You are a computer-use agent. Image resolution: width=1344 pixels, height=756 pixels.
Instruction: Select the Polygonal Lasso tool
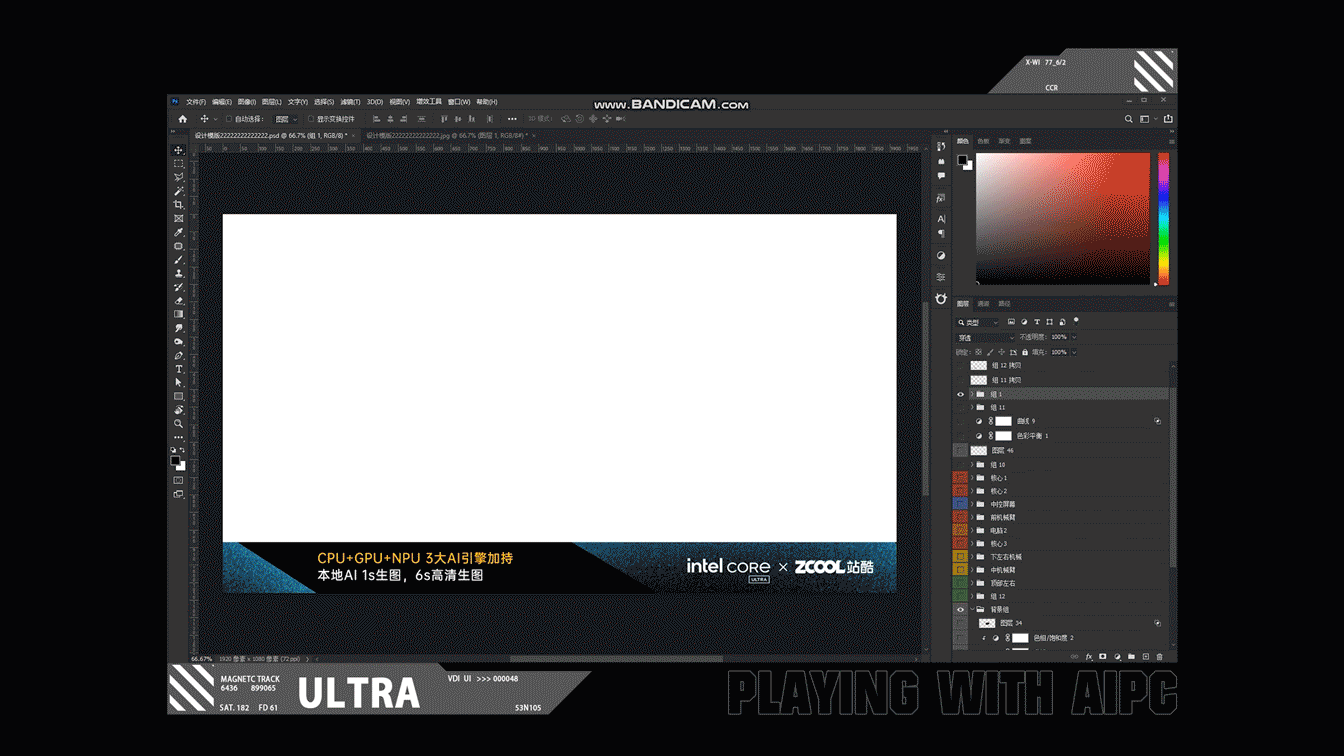pos(179,177)
